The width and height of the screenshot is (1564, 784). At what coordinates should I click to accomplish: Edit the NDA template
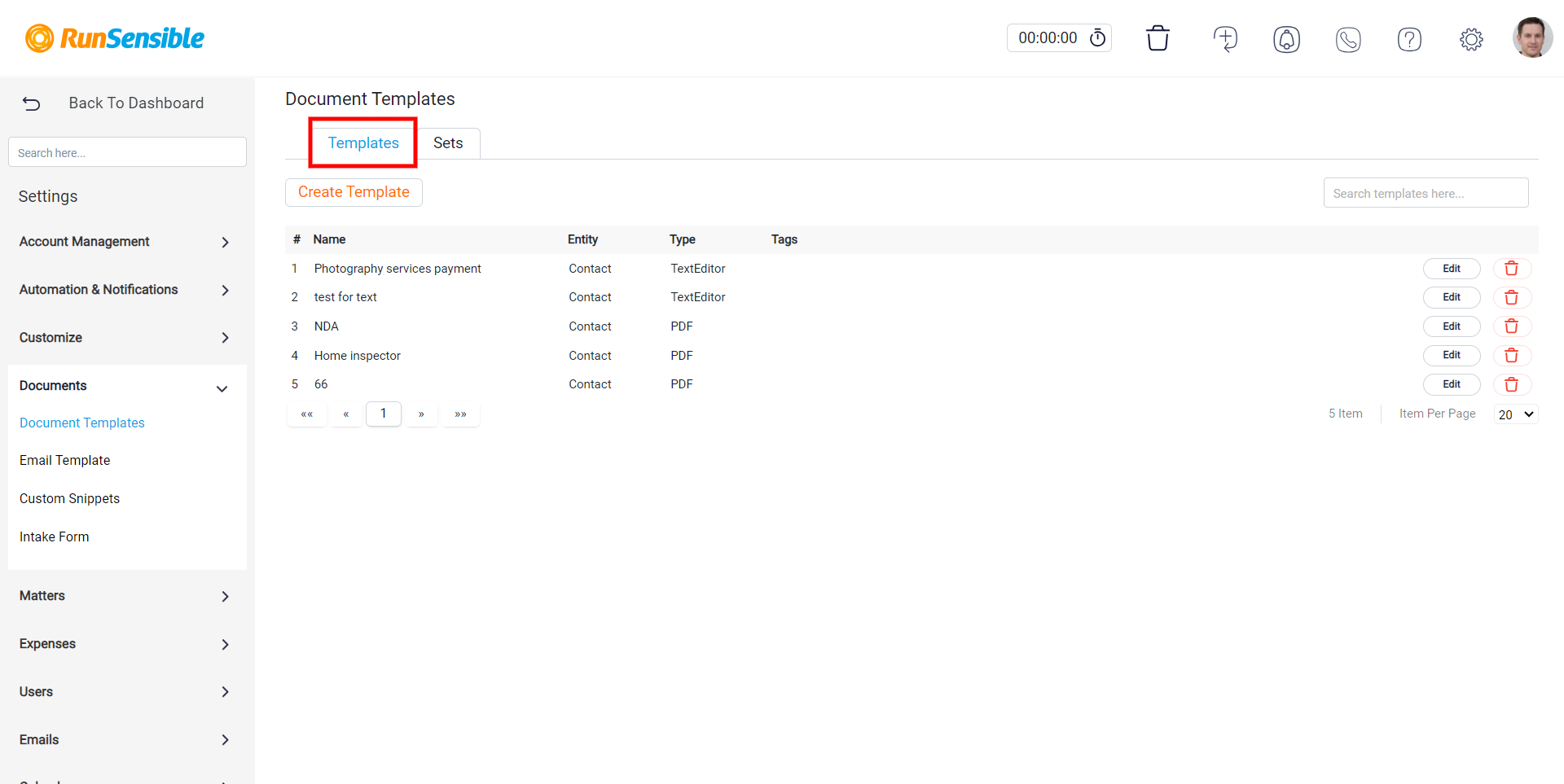point(1452,326)
